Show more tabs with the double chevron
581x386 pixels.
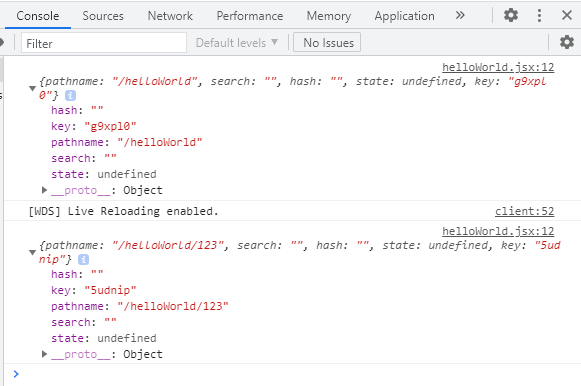[x=460, y=15]
